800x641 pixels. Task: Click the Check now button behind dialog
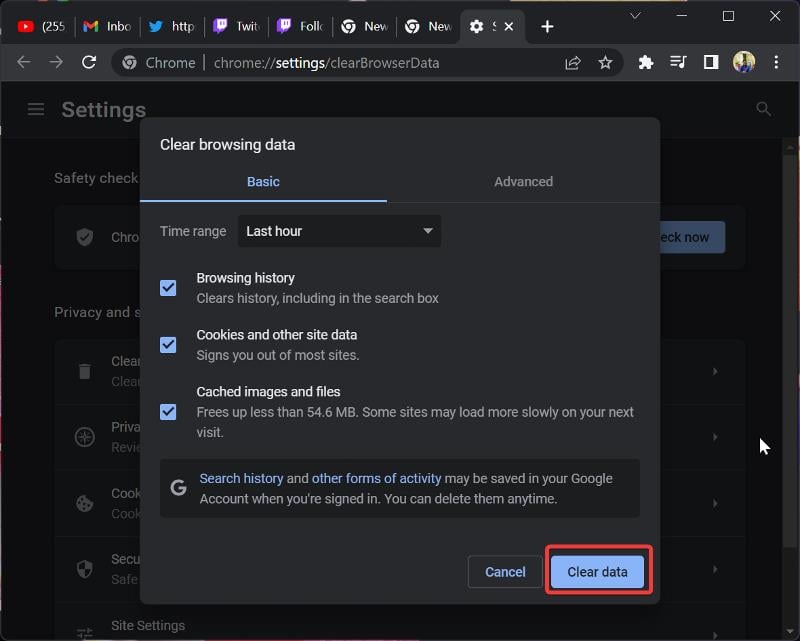pos(692,237)
